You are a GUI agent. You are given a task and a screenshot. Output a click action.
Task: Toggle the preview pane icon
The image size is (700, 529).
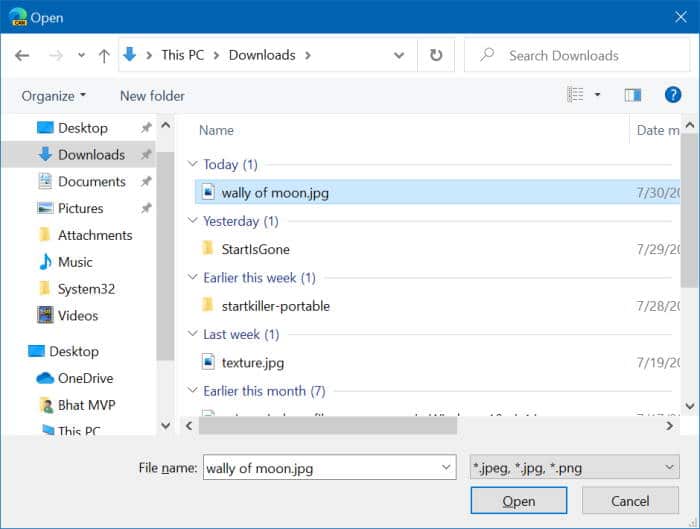632,95
